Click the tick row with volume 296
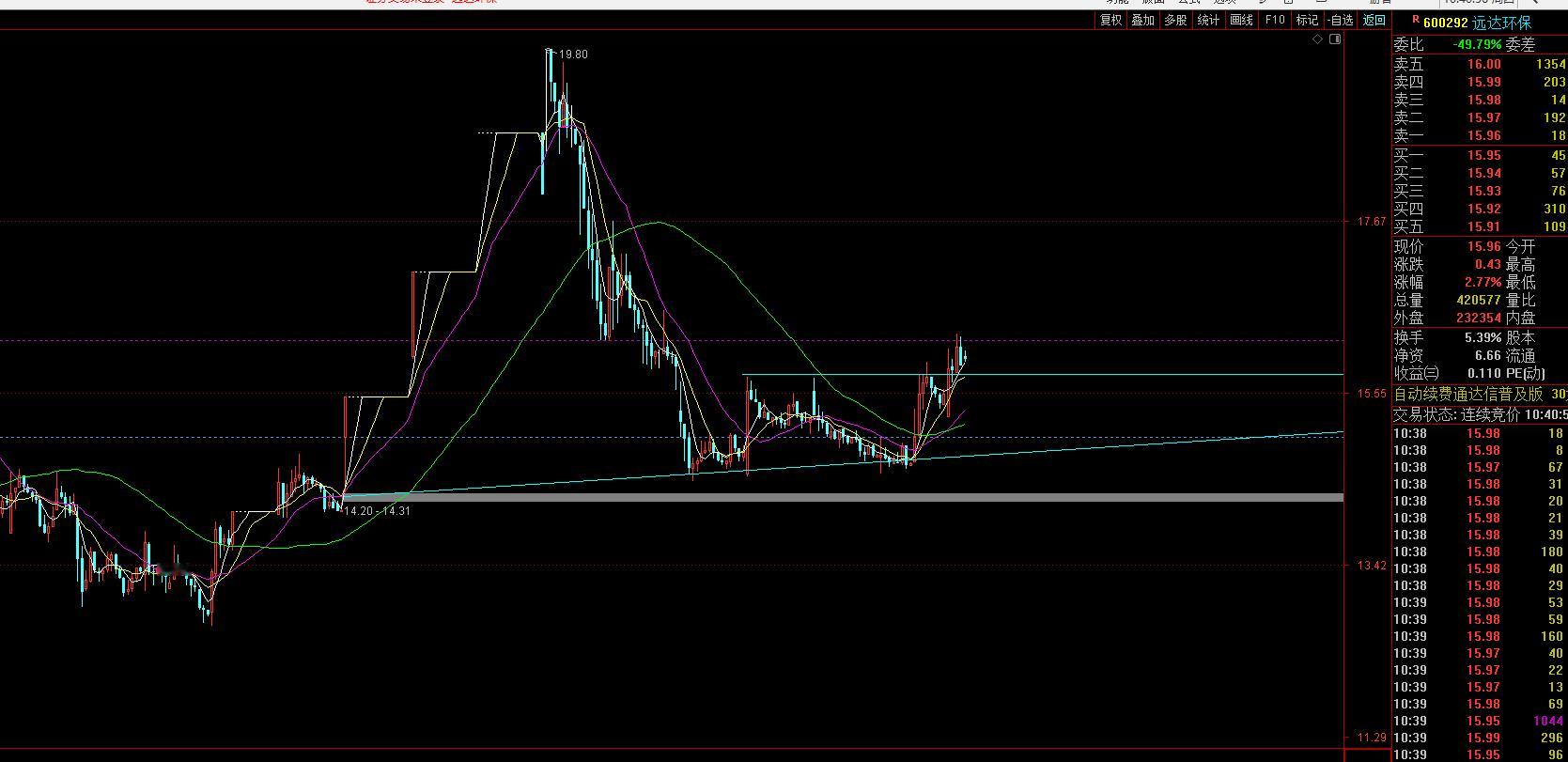 (1480, 738)
